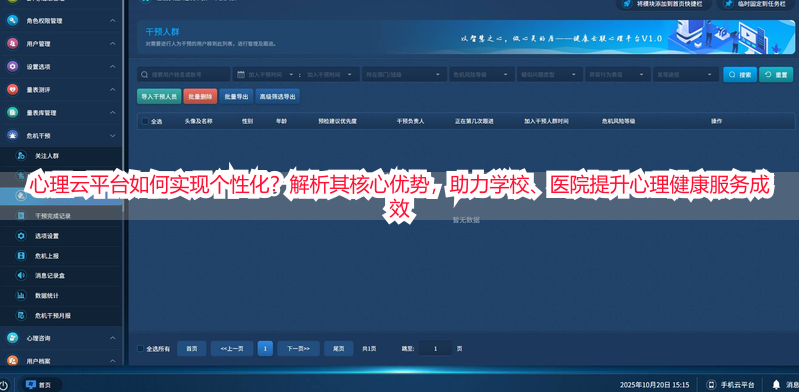The image size is (799, 392).
Task: Expand the 量表库管理 chevron
Action: (x=113, y=113)
